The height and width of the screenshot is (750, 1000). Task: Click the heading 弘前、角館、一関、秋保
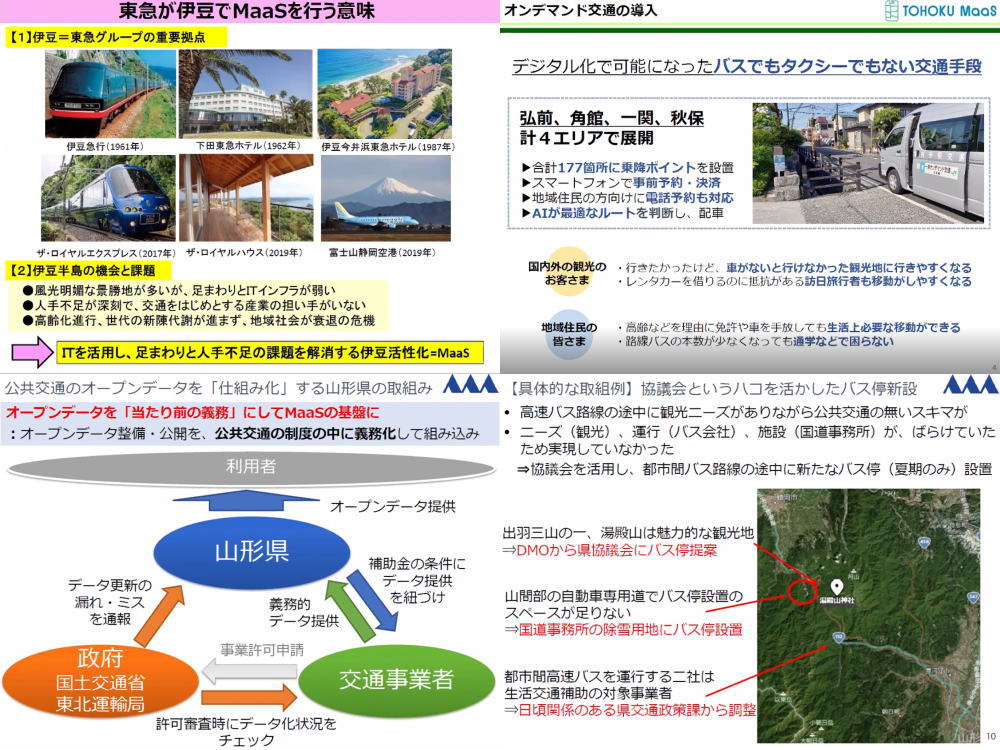(611, 118)
